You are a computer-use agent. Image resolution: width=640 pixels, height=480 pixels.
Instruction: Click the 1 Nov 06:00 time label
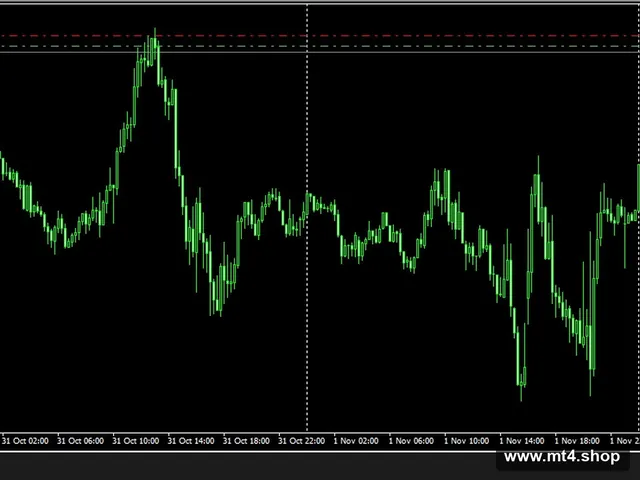click(x=411, y=441)
